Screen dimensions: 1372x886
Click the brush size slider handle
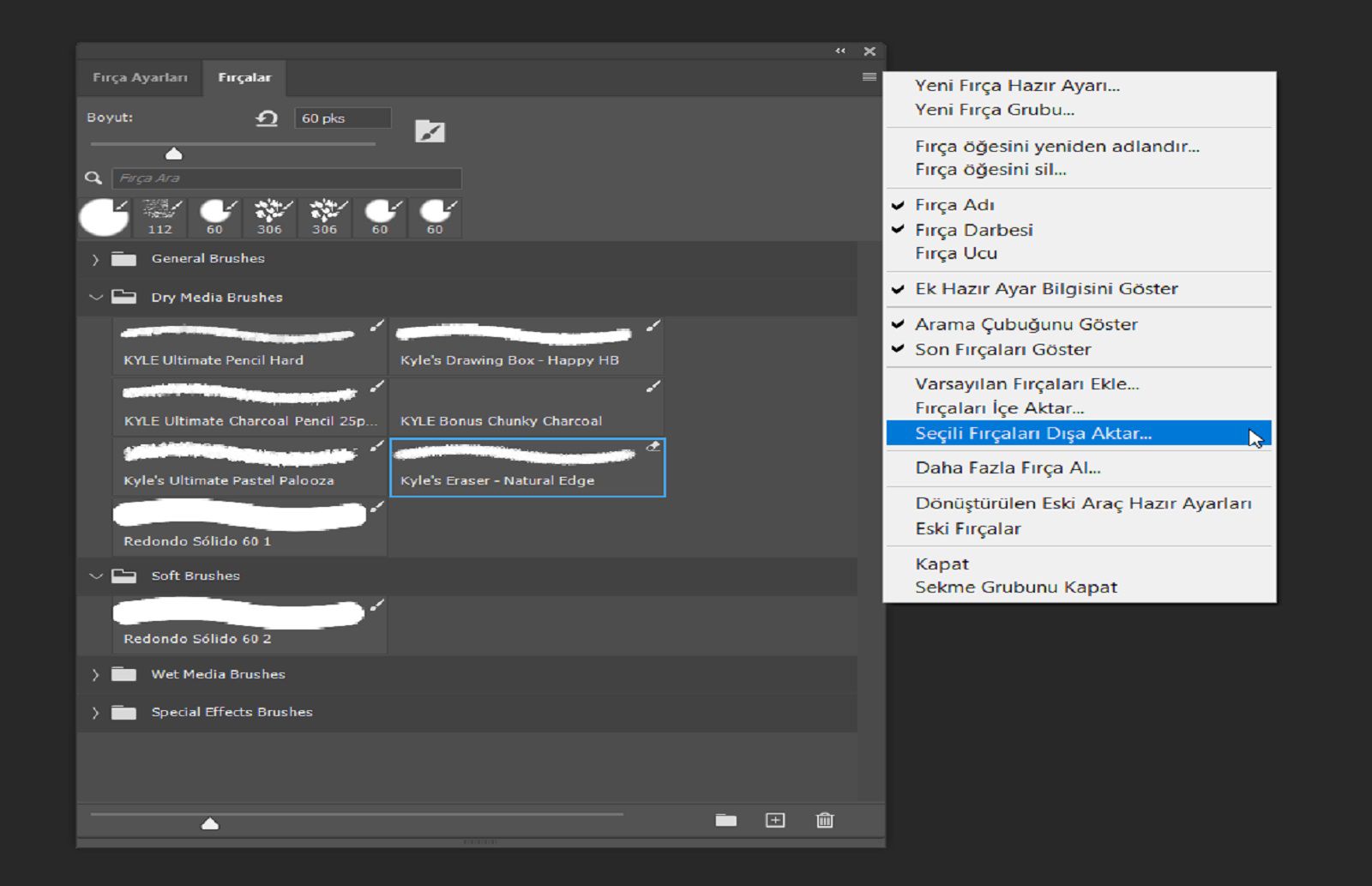[x=173, y=154]
